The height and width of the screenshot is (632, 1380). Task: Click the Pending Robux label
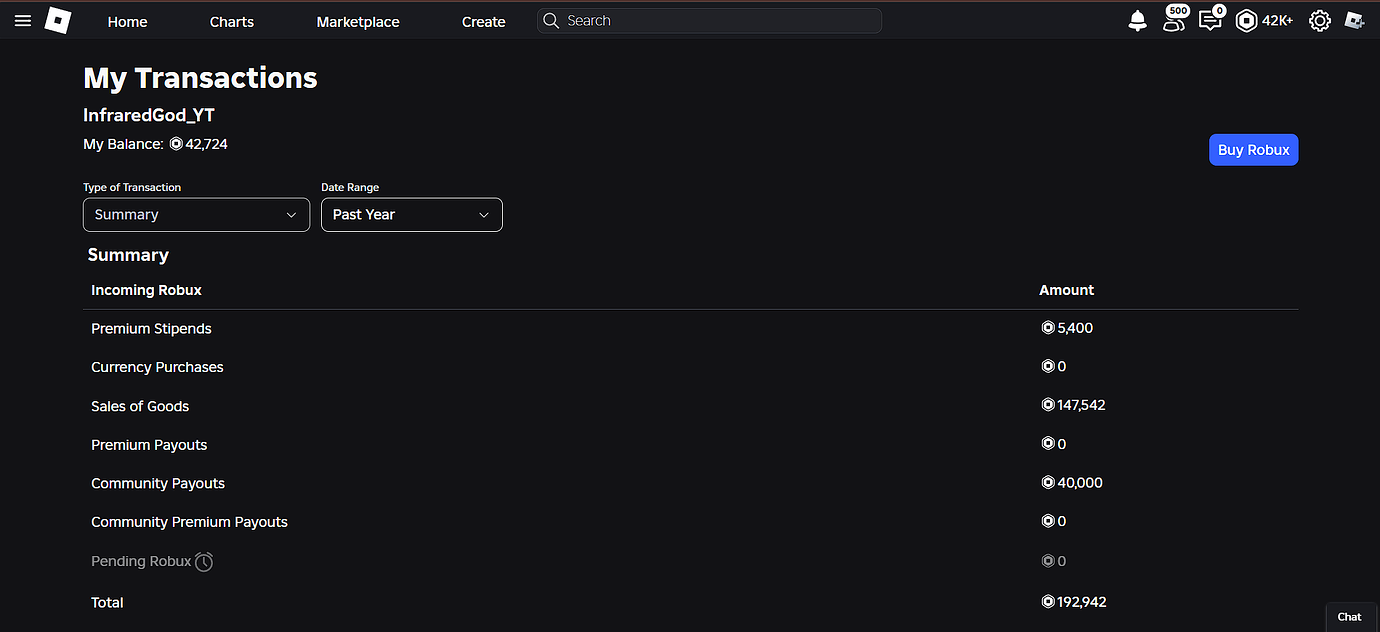click(141, 561)
